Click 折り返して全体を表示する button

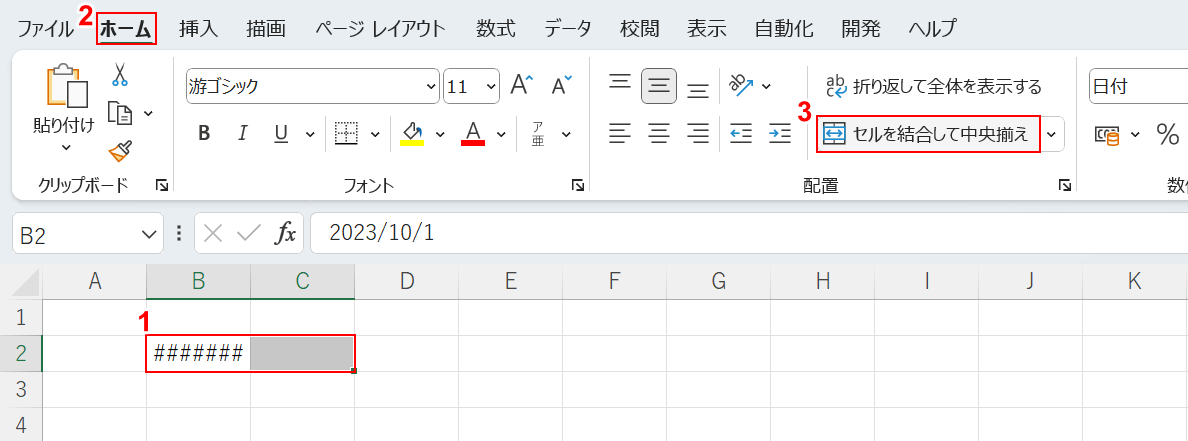tap(934, 86)
